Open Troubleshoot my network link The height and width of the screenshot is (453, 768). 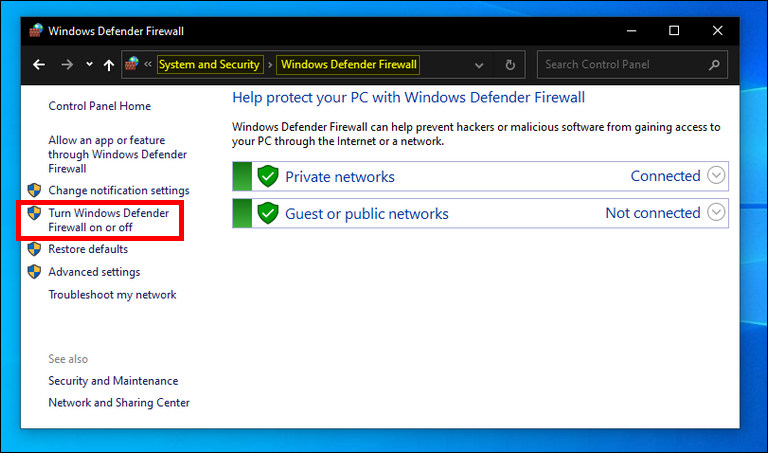112,295
